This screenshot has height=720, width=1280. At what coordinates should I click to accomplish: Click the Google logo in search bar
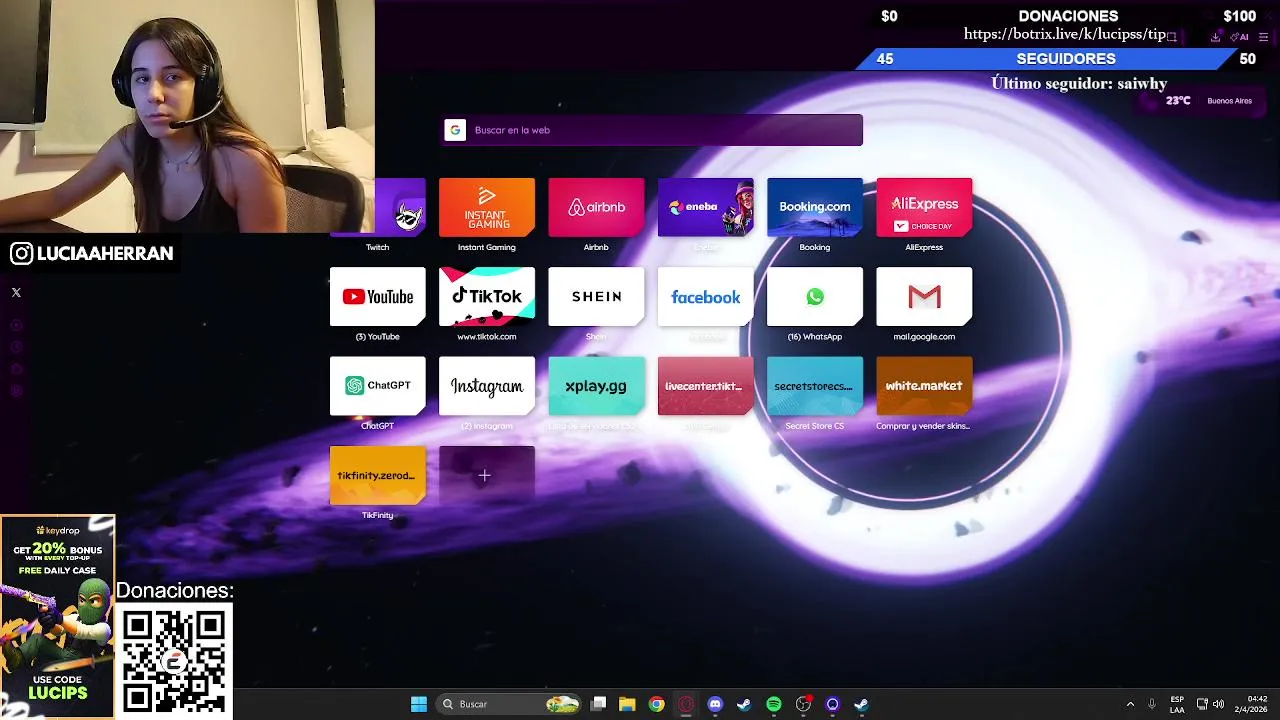point(455,130)
